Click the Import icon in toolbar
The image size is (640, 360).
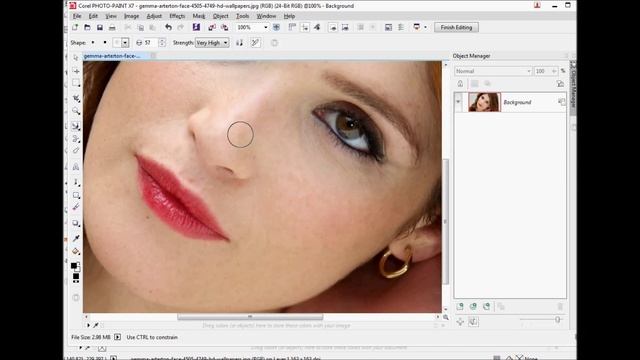click(x=212, y=27)
